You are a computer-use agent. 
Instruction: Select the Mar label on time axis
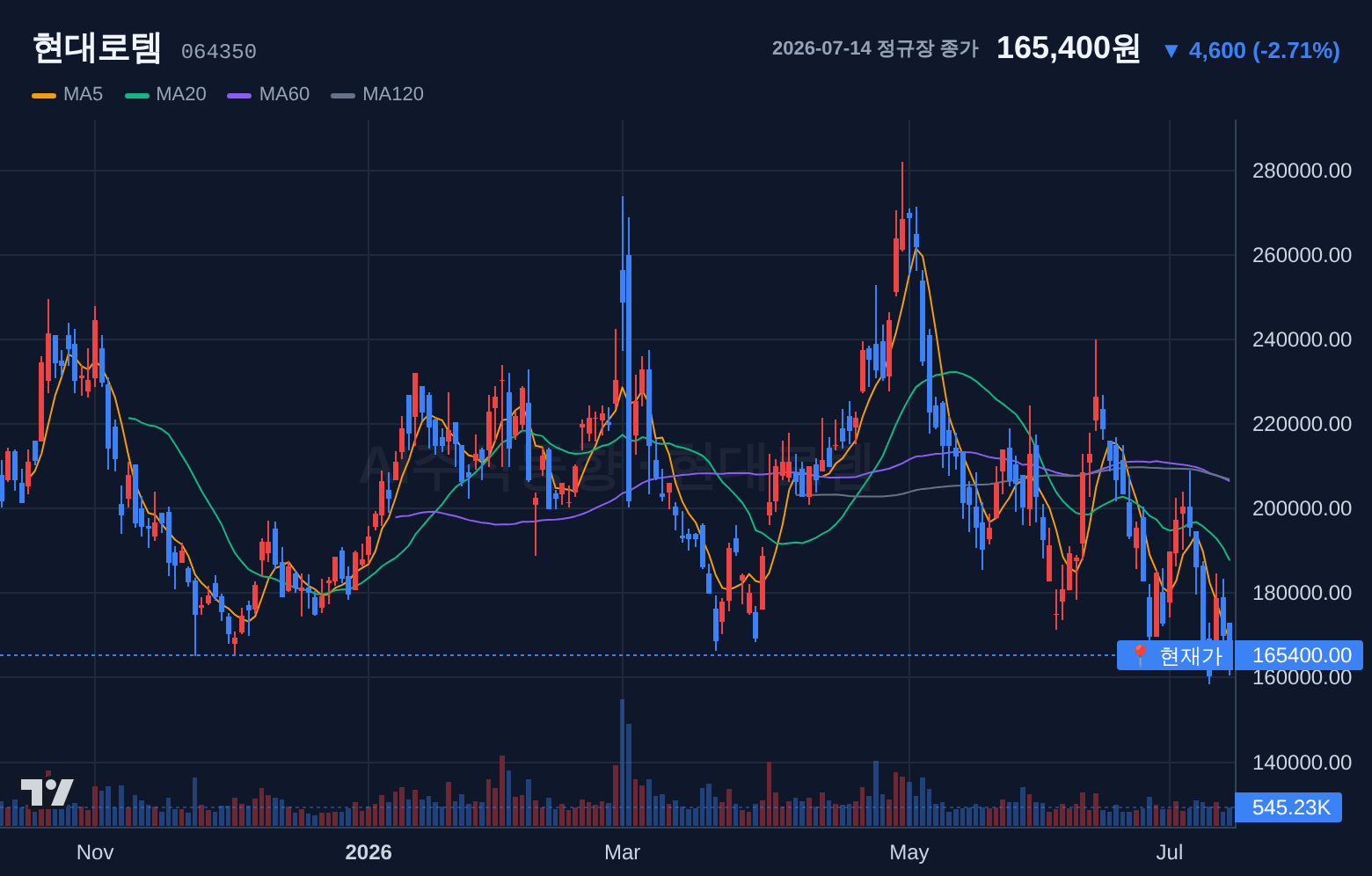pos(623,852)
